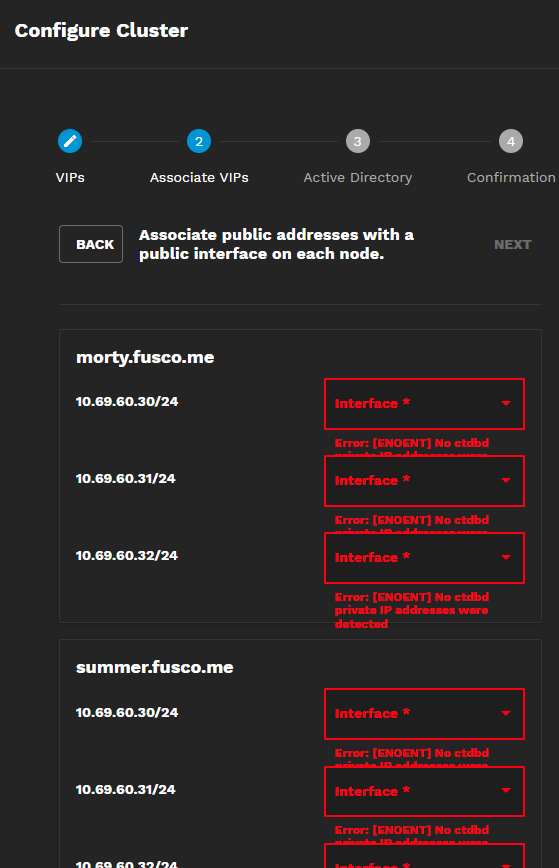Image resolution: width=559 pixels, height=868 pixels.
Task: Open Interface dropdown for summer 10.69.60.30/24
Action: coord(424,714)
